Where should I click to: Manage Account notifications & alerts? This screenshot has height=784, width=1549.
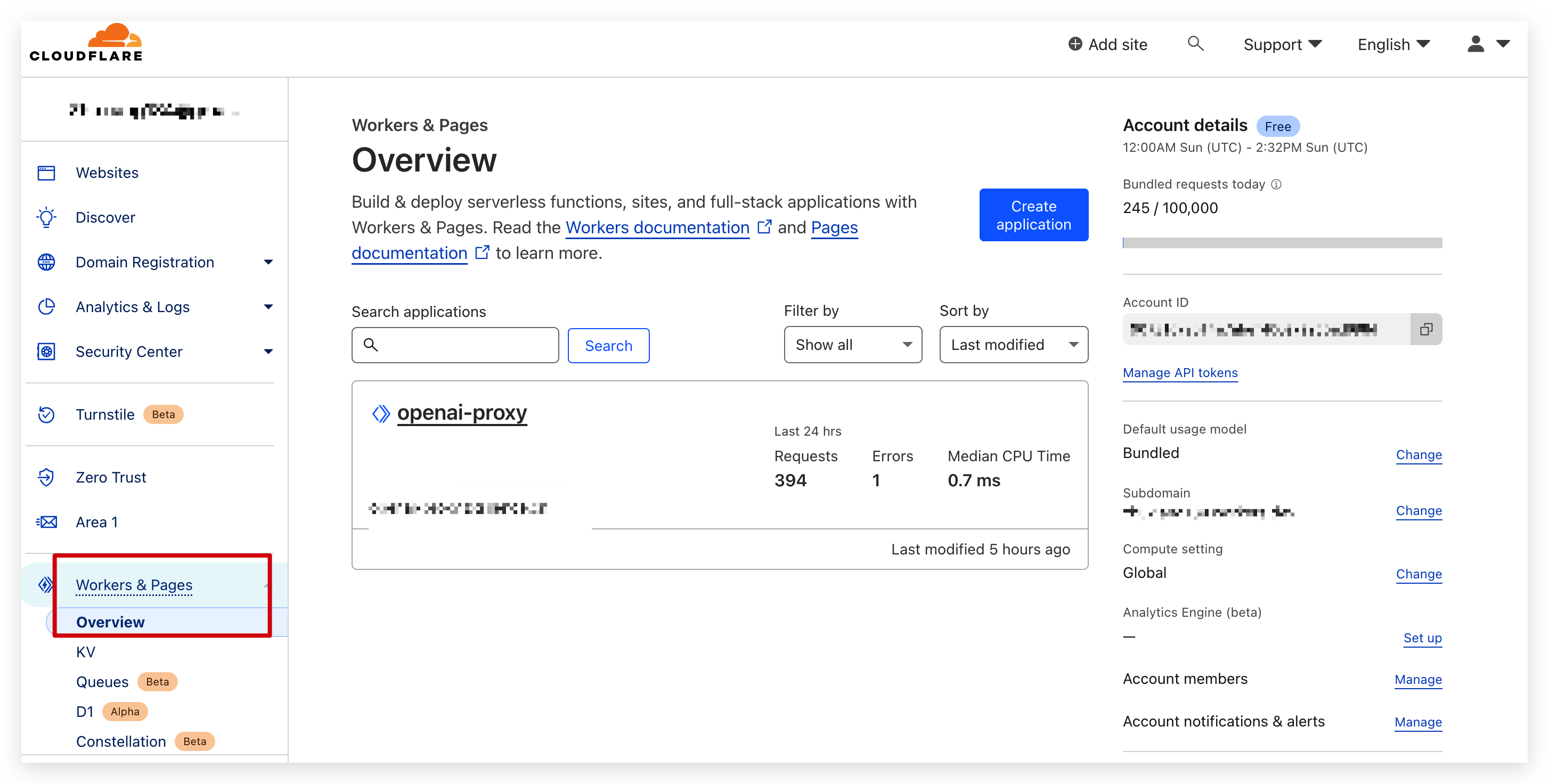point(1418,723)
